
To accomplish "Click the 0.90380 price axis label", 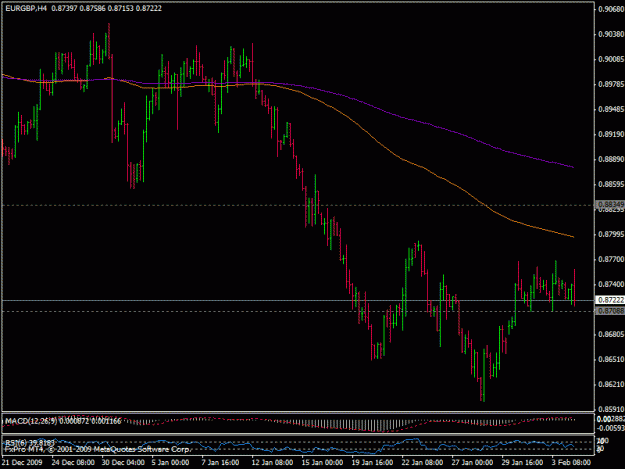I will [x=611, y=34].
